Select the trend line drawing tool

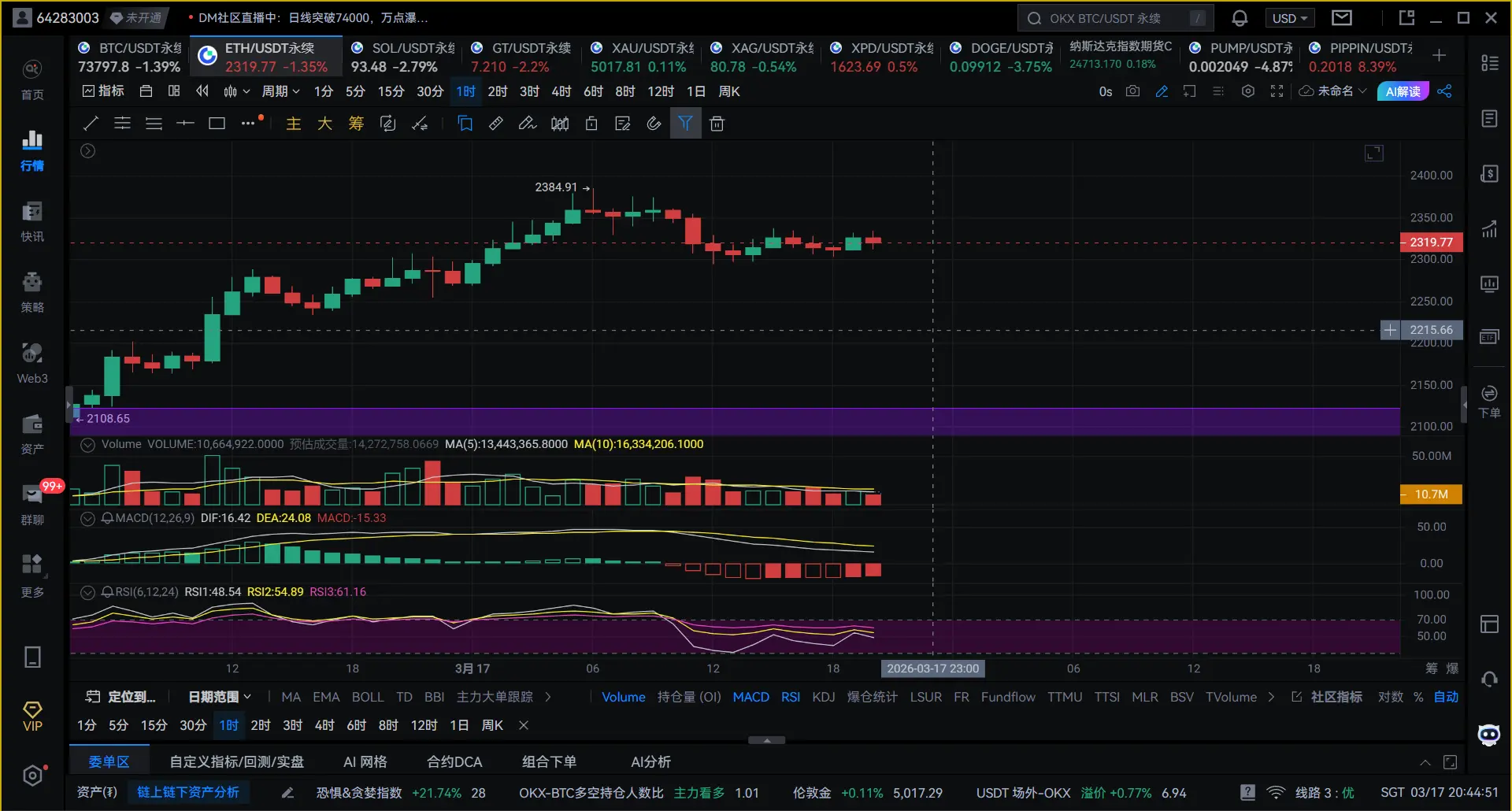(x=91, y=124)
